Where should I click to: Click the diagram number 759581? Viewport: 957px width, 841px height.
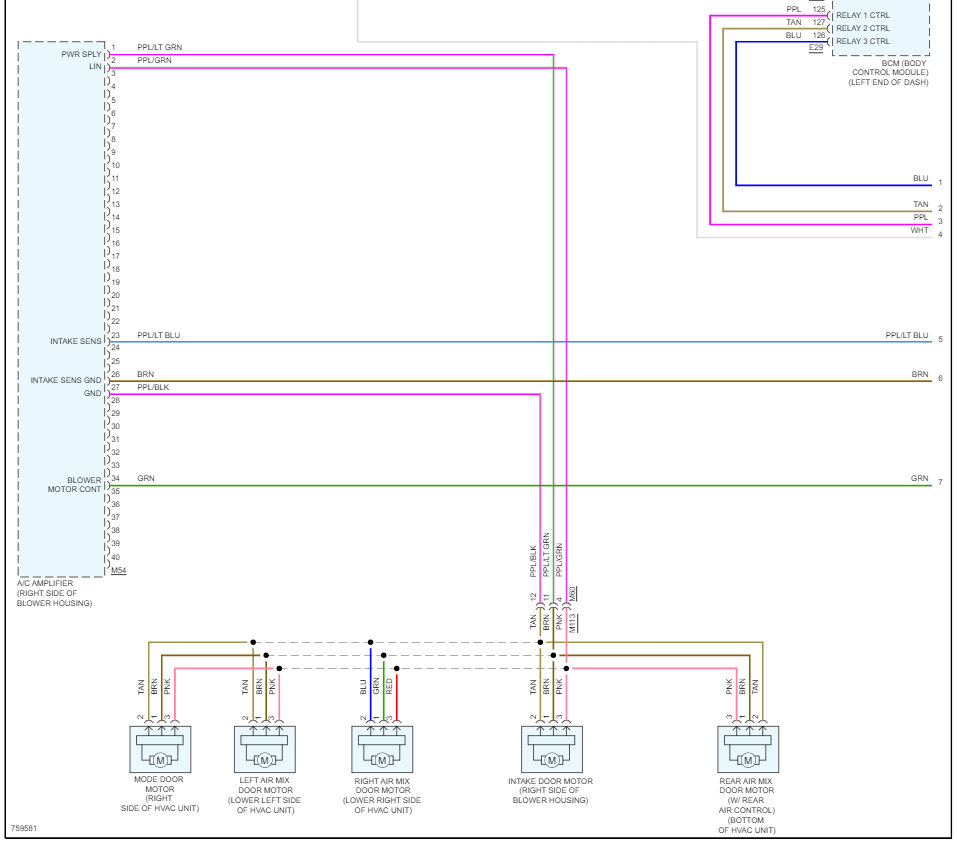[x=24, y=828]
